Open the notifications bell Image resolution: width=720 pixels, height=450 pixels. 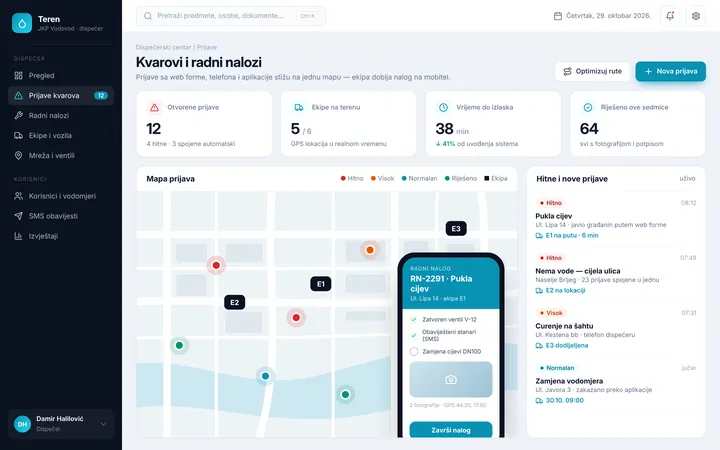pos(670,16)
